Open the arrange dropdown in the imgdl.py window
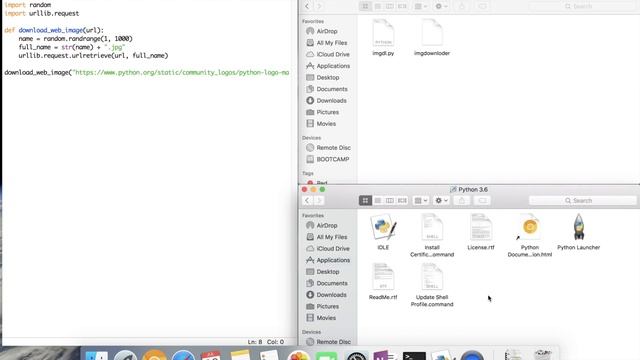Image resolution: width=640 pixels, height=360 pixels. 421,6
